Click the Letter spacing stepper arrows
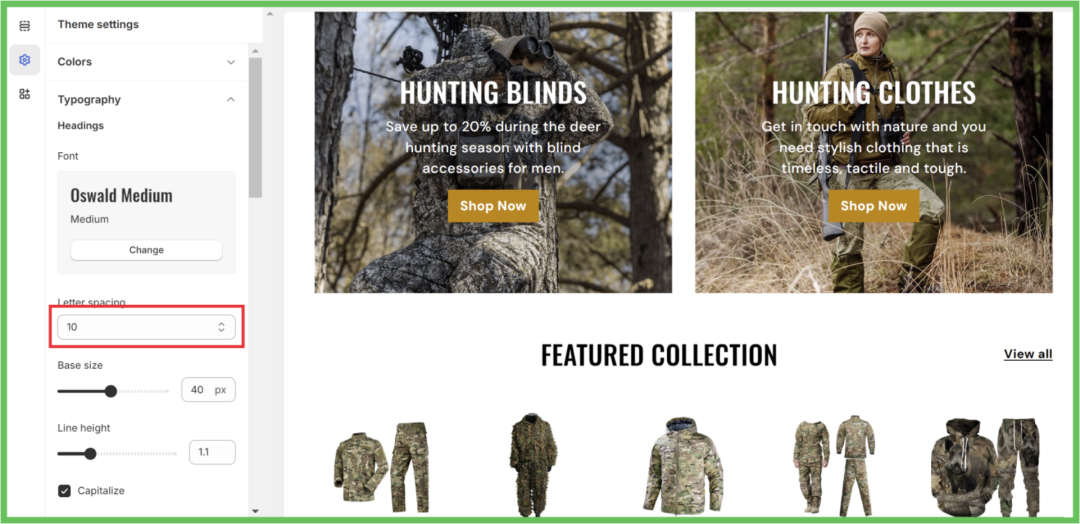The height and width of the screenshot is (524, 1080). [221, 327]
